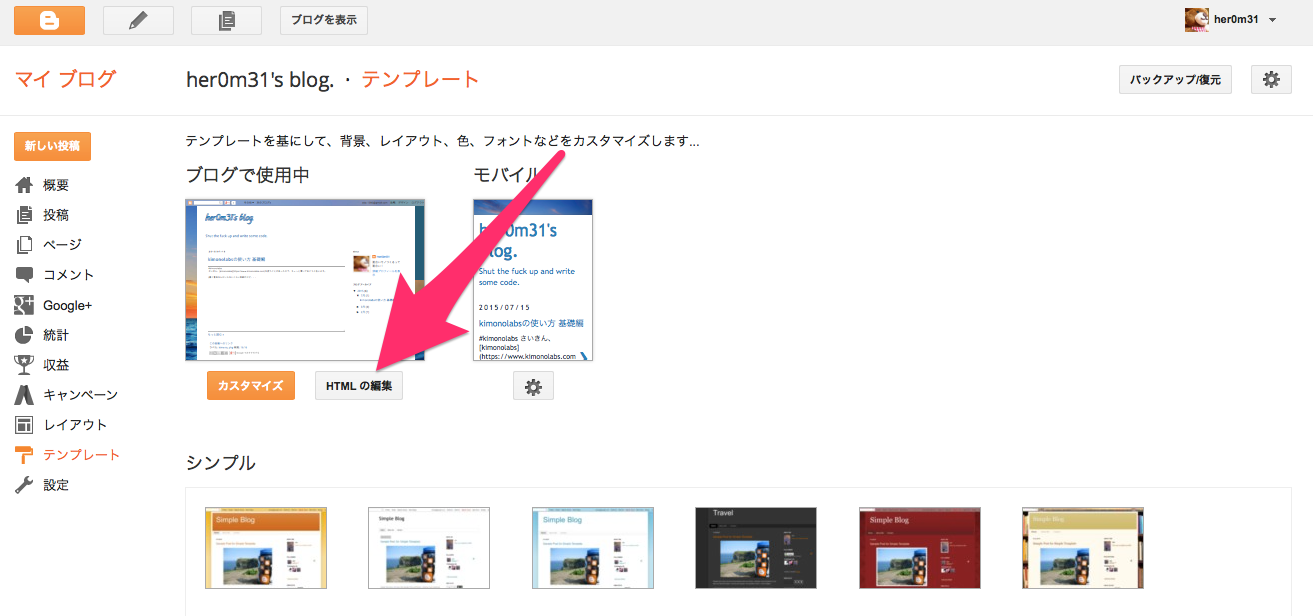The width and height of the screenshot is (1313, 616).
Task: Click the wrench 設定 icon in sidebar
Action: click(25, 485)
